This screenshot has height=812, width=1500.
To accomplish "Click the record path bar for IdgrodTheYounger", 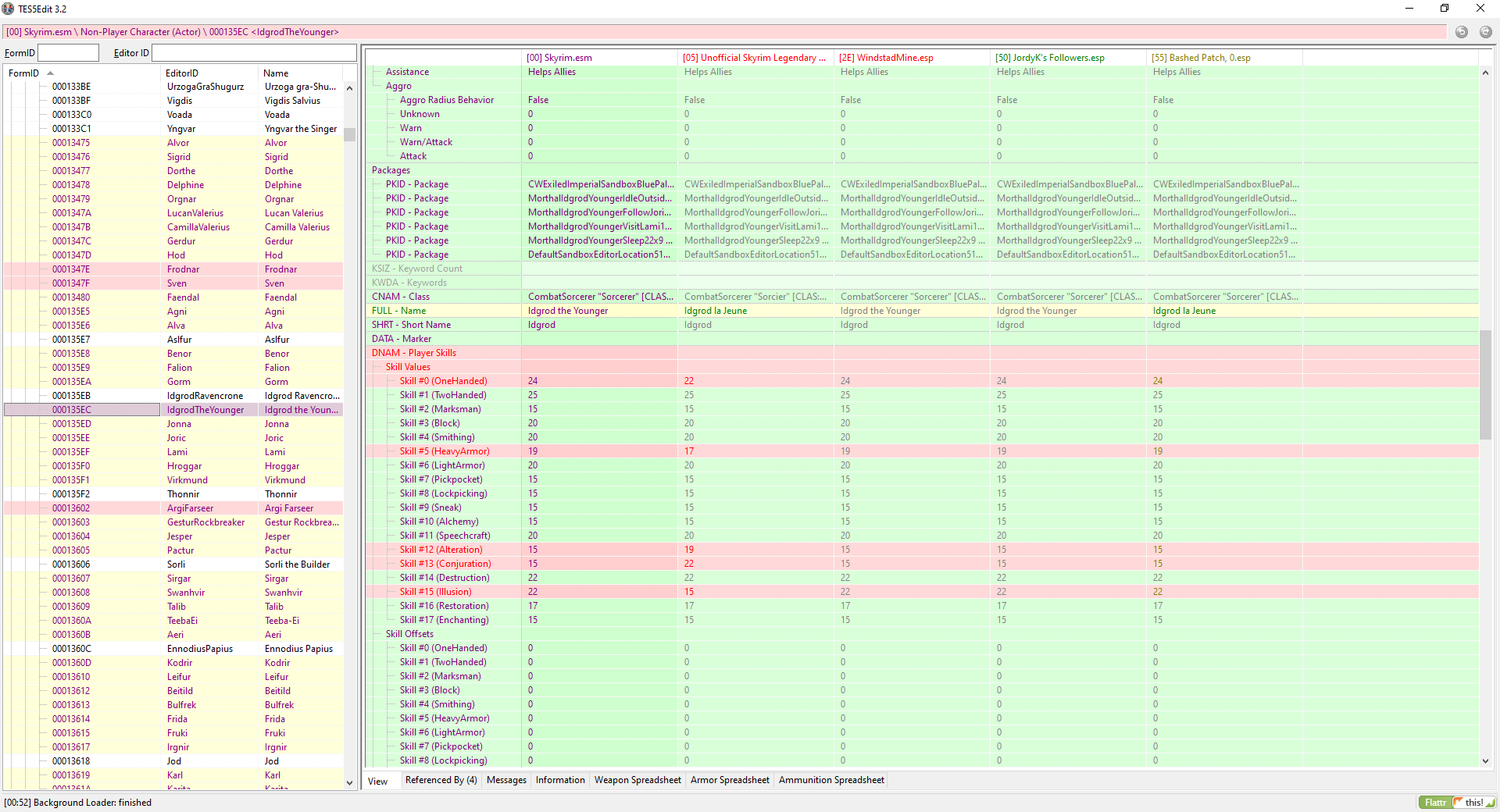I will (725, 32).
